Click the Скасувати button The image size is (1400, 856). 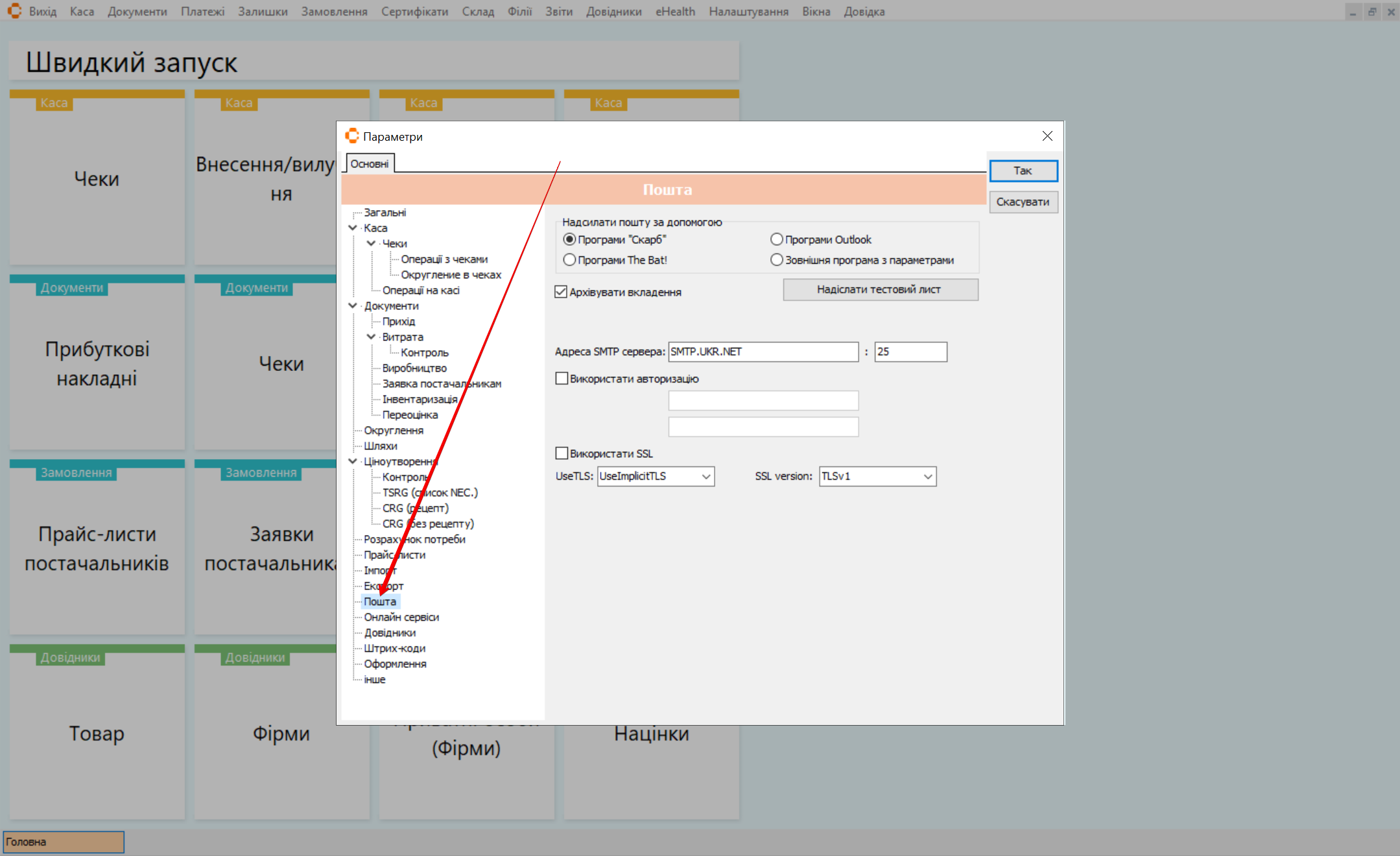[1023, 202]
